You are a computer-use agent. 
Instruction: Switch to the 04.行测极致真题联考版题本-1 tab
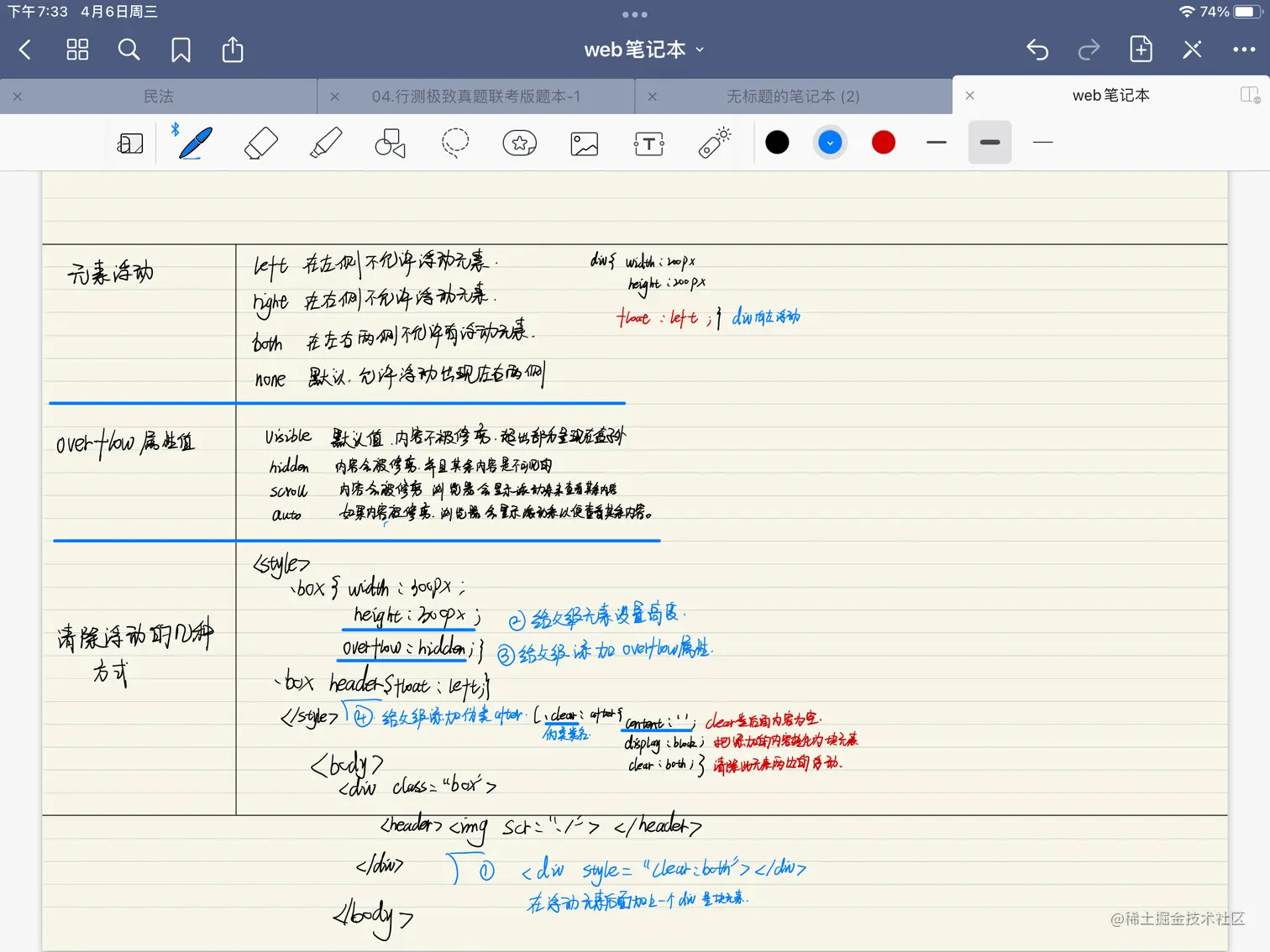(x=476, y=97)
